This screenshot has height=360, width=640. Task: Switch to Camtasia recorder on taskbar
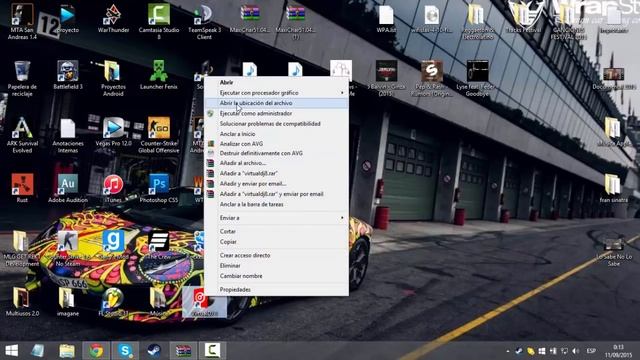point(212,351)
